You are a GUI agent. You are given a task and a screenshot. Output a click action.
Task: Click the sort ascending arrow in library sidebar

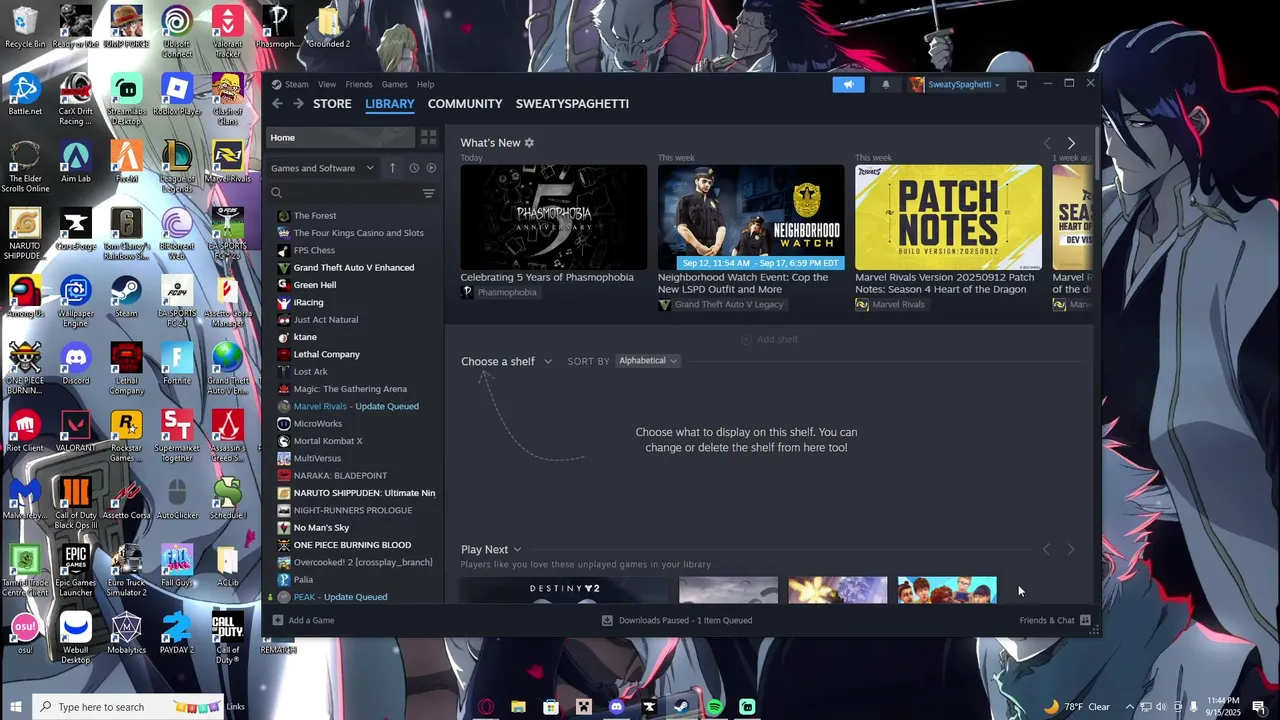pos(392,168)
